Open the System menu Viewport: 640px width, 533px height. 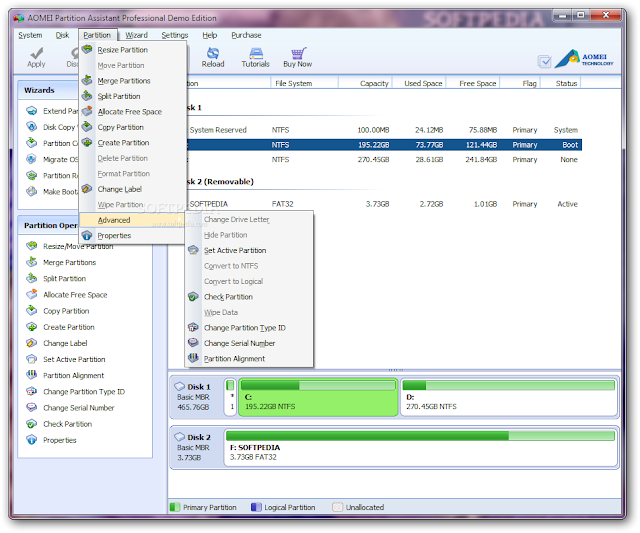(x=30, y=35)
